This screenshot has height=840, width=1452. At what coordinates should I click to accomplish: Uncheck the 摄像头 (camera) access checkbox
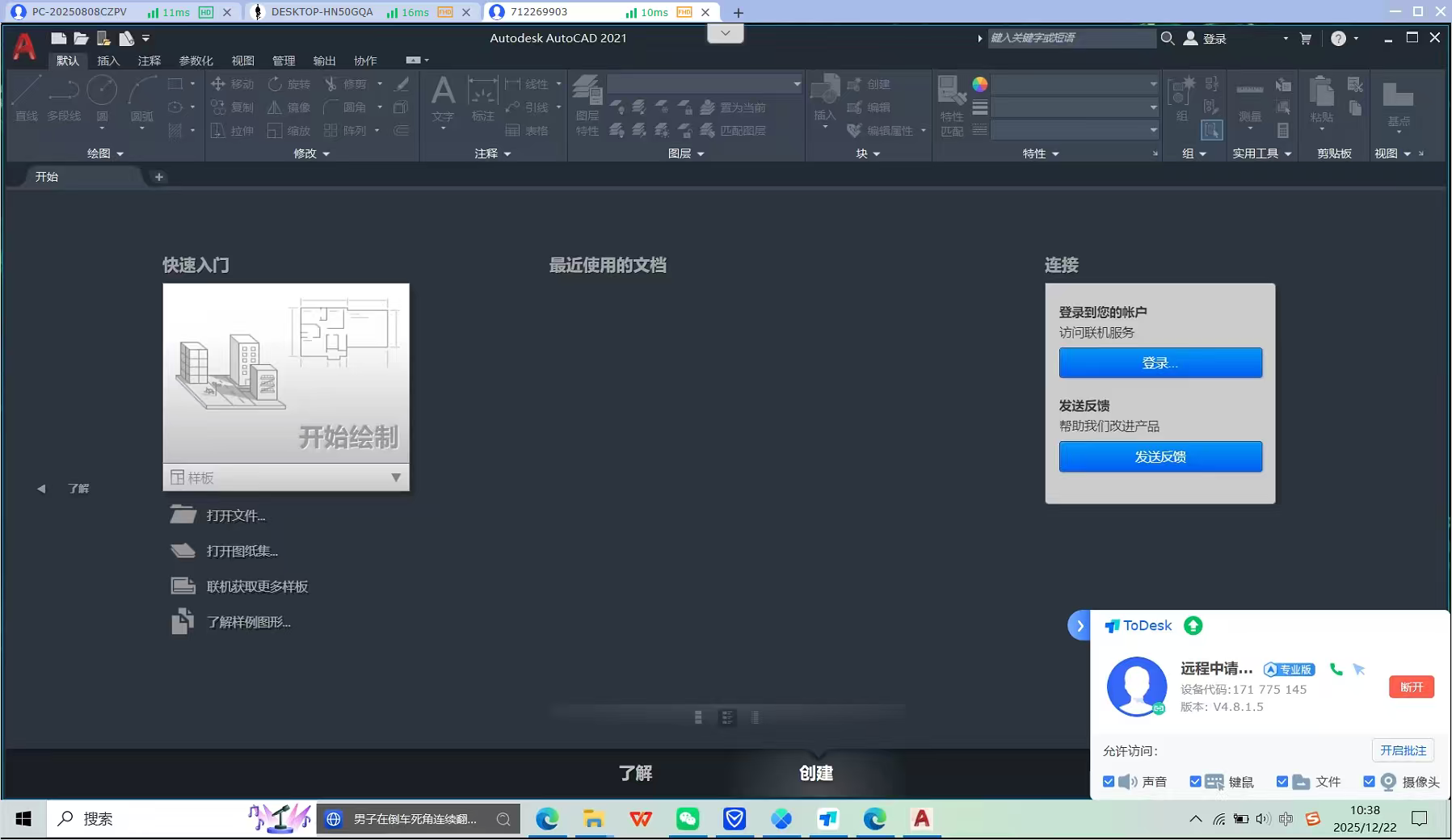click(1369, 781)
